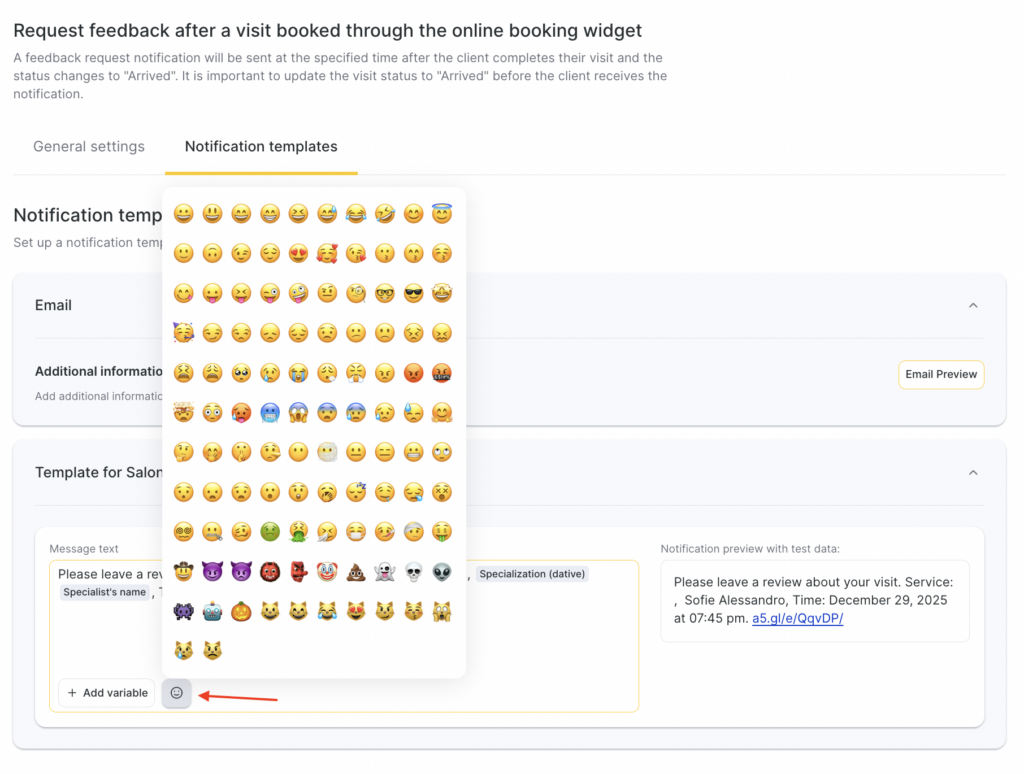This screenshot has width=1024, height=774.
Task: Collapse the Template for Salon section
Action: (x=973, y=472)
